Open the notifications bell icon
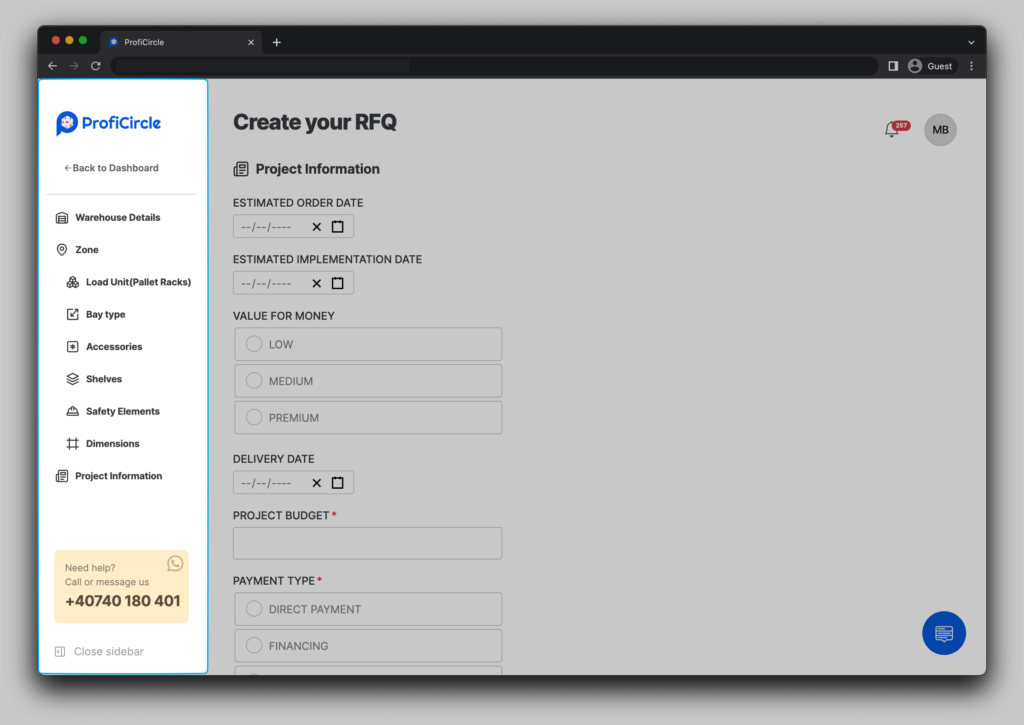 pos(891,130)
